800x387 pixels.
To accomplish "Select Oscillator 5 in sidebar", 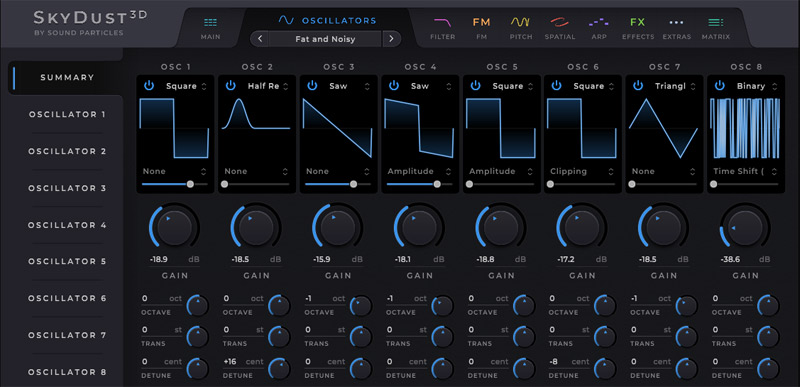I will [67, 262].
